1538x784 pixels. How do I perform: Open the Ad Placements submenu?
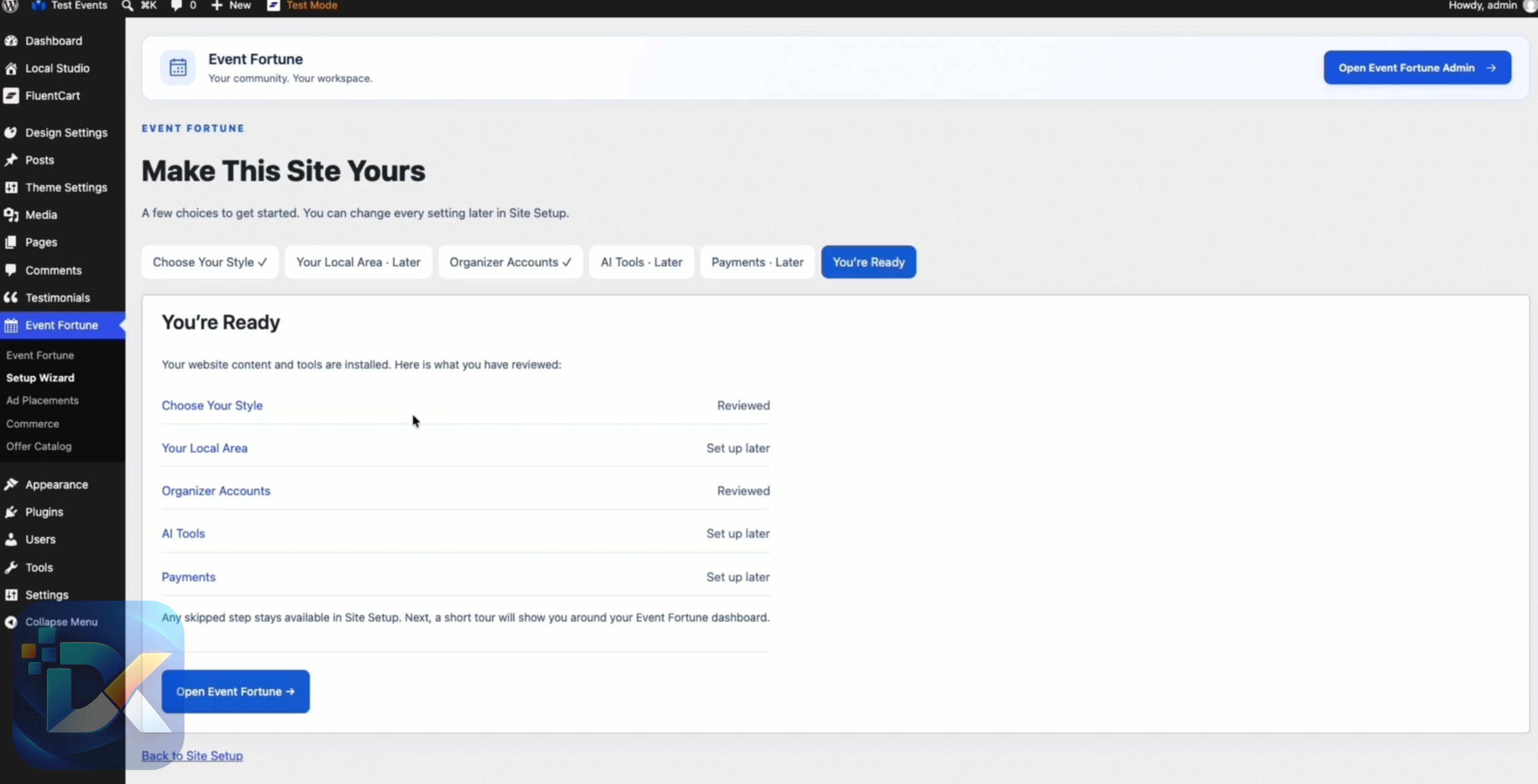click(42, 400)
